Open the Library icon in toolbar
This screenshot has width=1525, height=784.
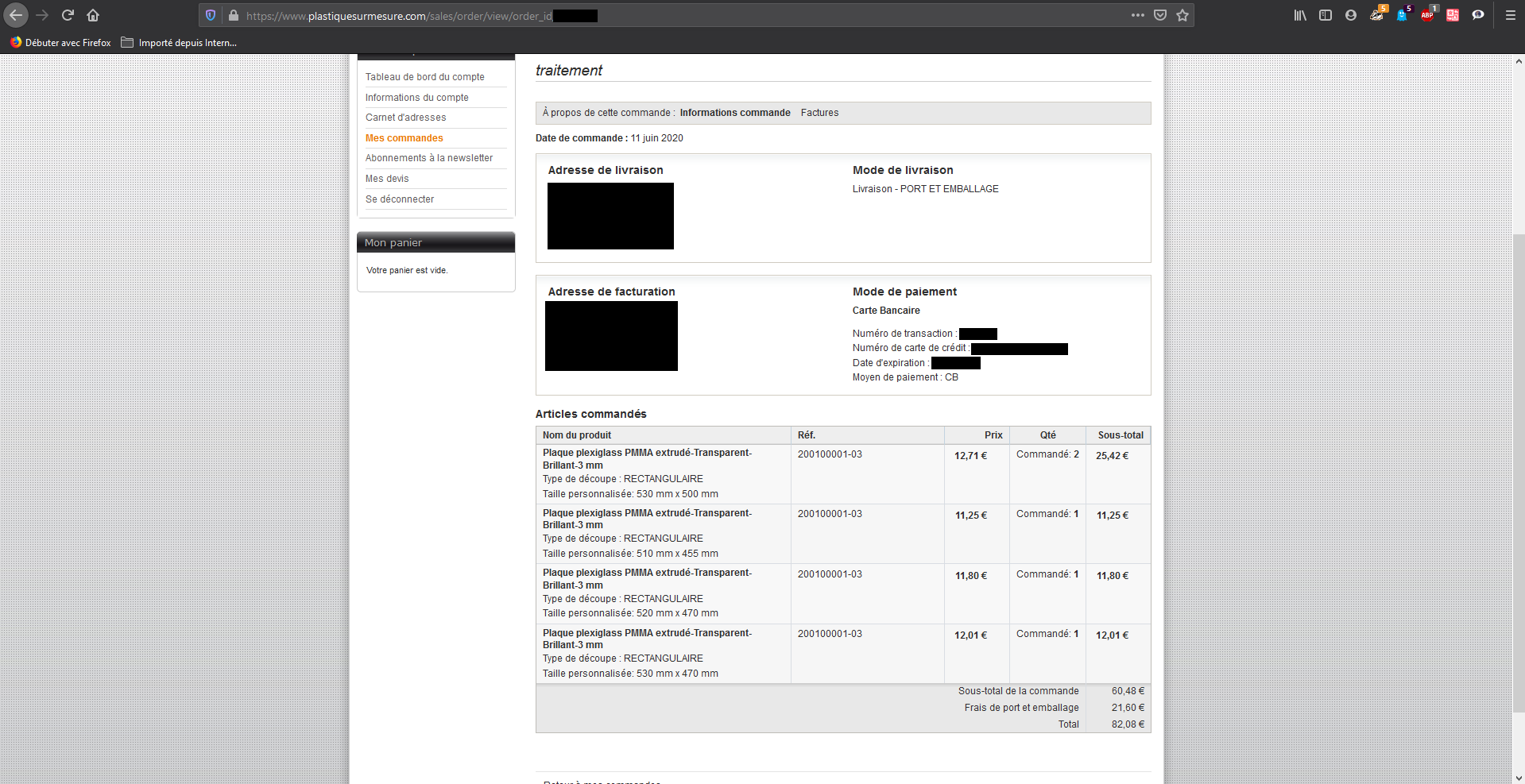(1300, 15)
